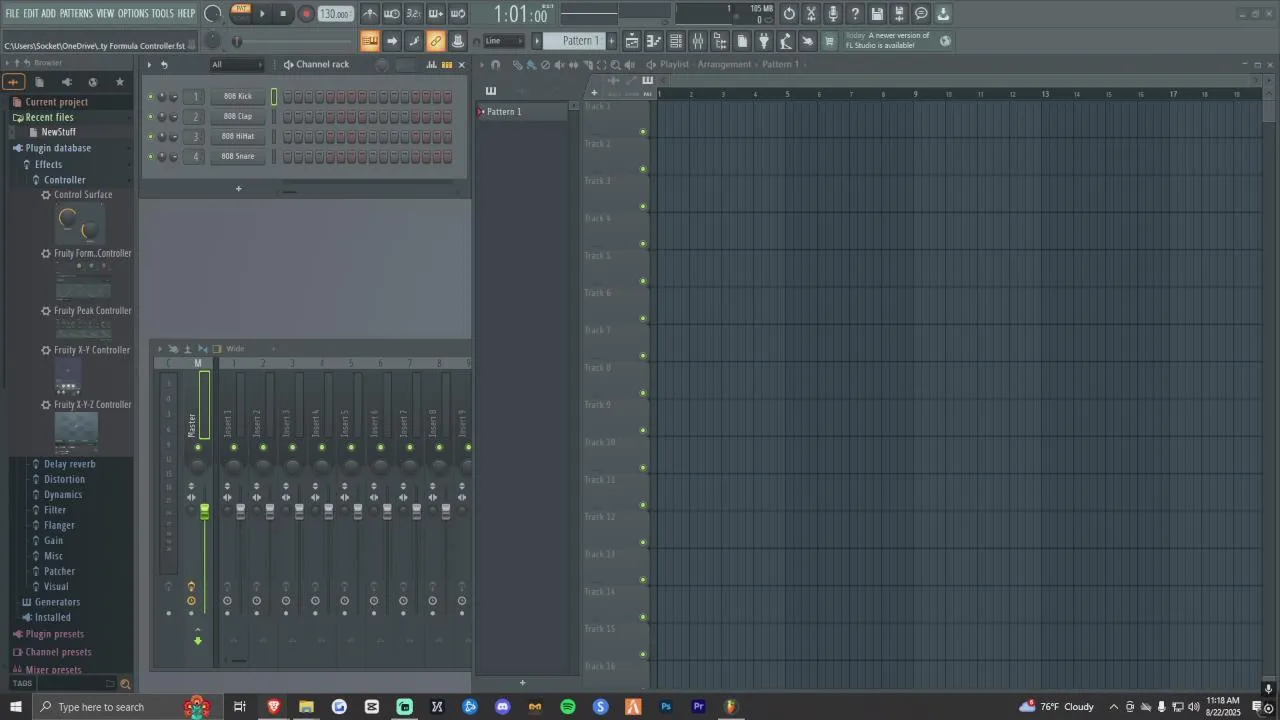The height and width of the screenshot is (720, 1280).
Task: Start playback with the Play button
Action: (262, 14)
